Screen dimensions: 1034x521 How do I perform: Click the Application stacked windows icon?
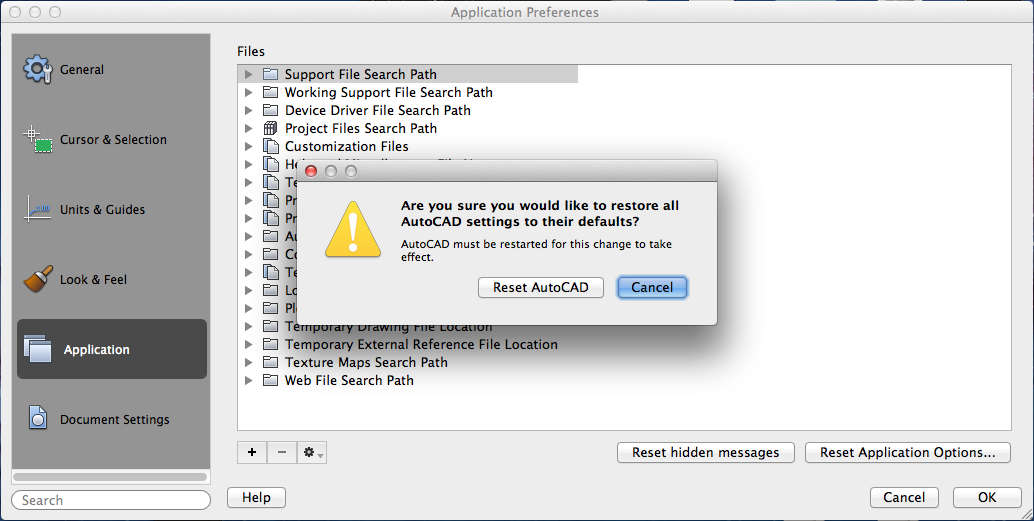(38, 348)
